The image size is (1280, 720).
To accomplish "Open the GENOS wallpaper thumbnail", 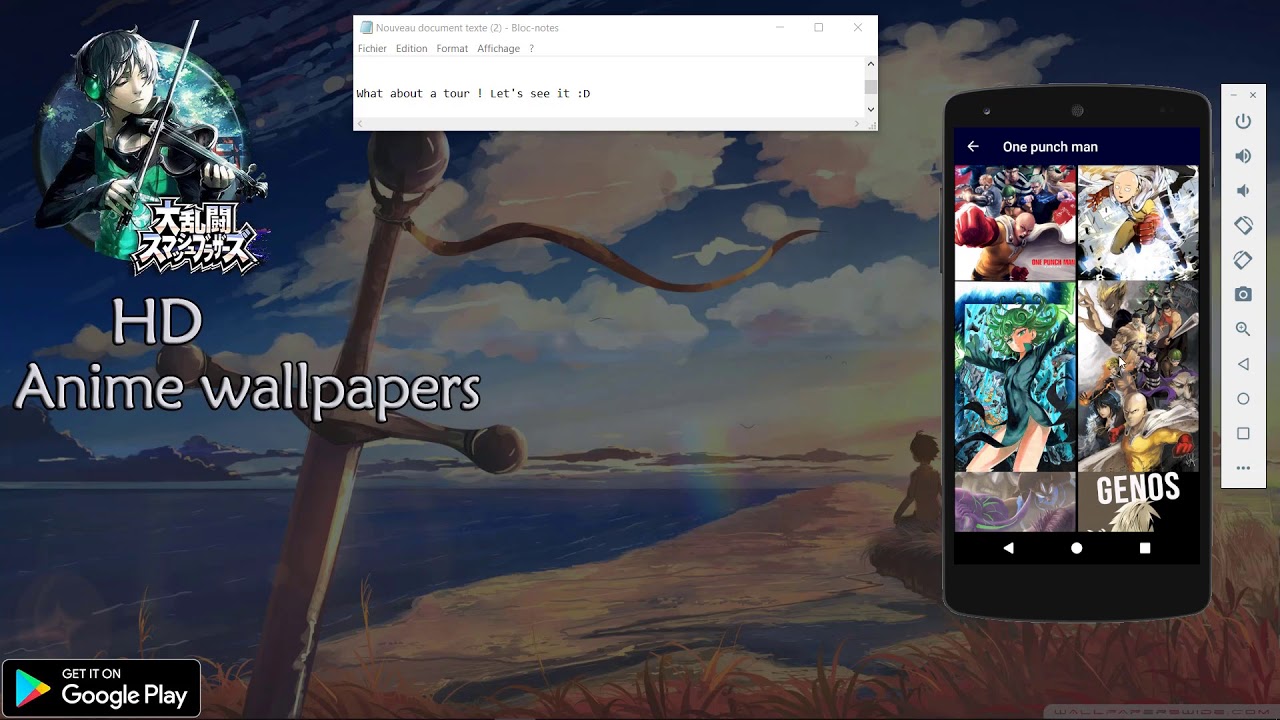I will pyautogui.click(x=1138, y=502).
